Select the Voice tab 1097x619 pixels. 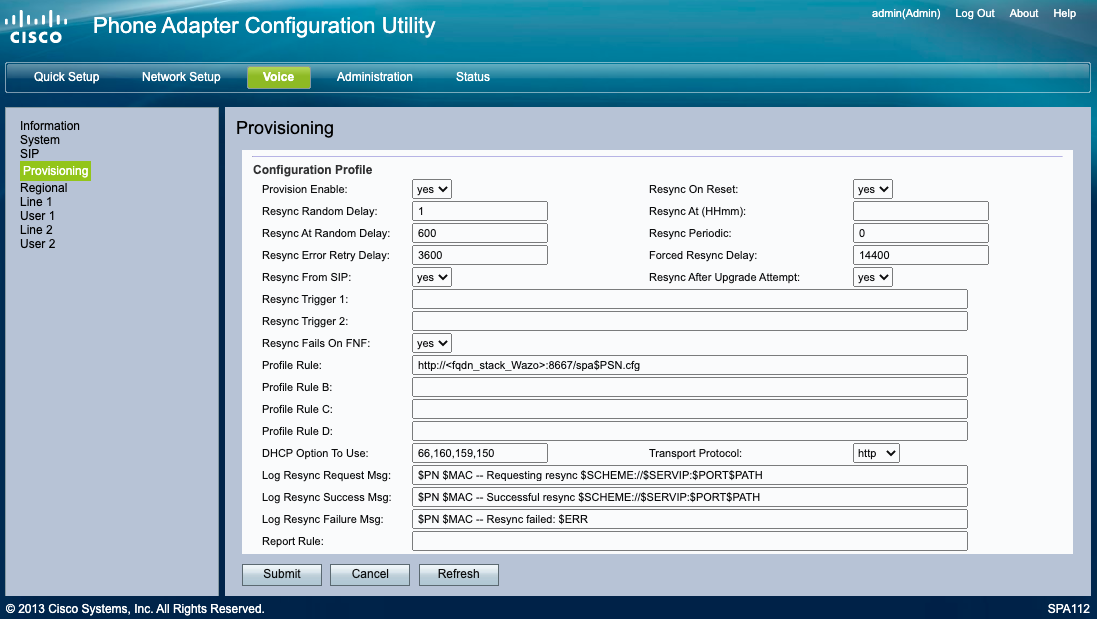coord(278,77)
